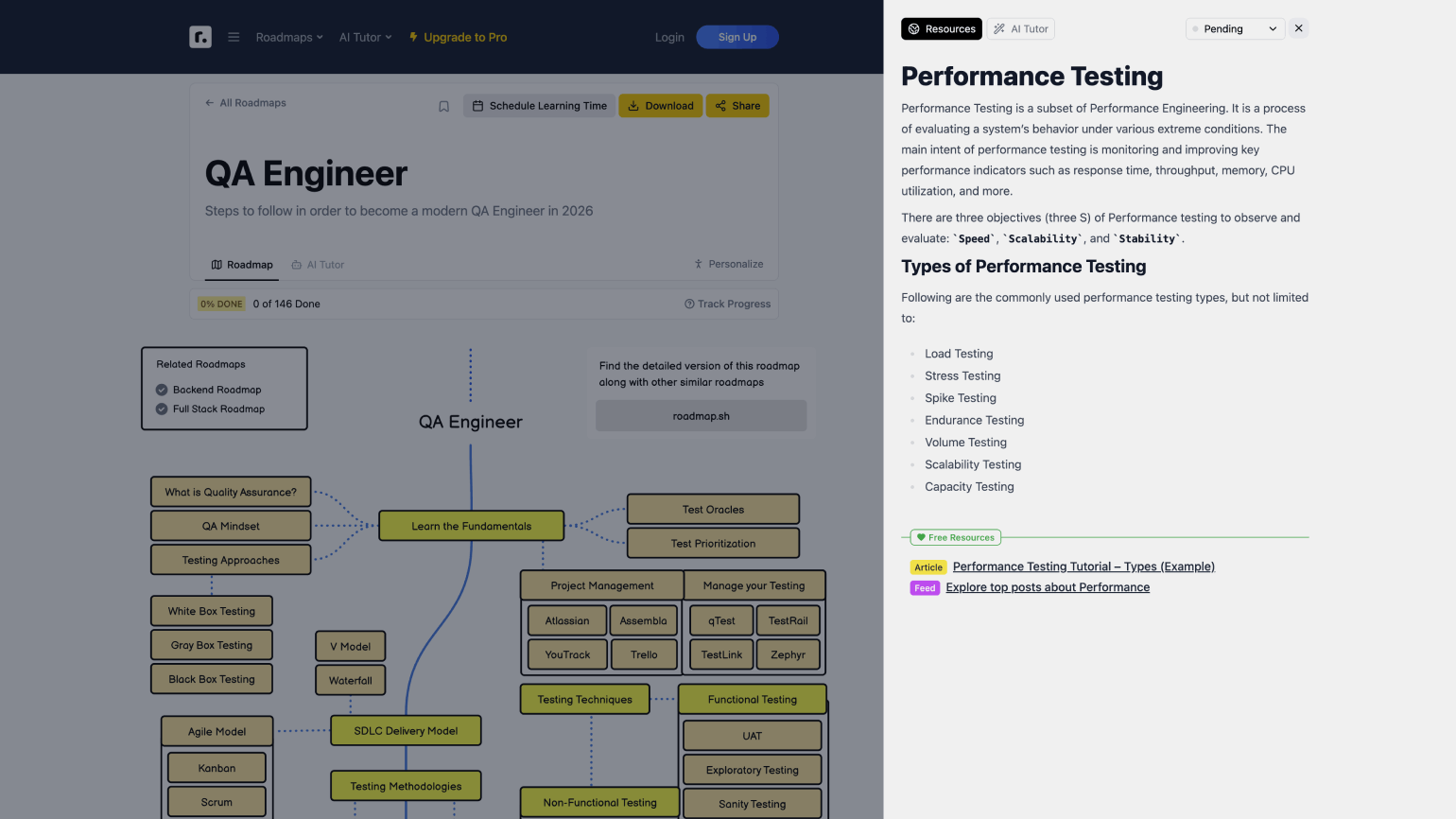Close the Performance Testing panel
The height and width of the screenshot is (819, 1456).
[1299, 28]
